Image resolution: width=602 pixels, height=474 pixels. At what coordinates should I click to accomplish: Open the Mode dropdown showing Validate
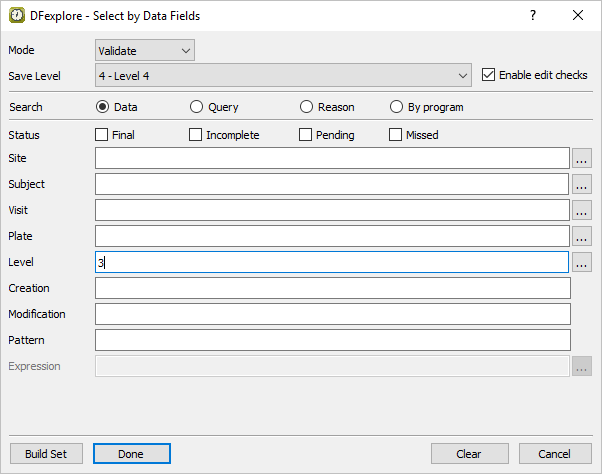click(145, 50)
